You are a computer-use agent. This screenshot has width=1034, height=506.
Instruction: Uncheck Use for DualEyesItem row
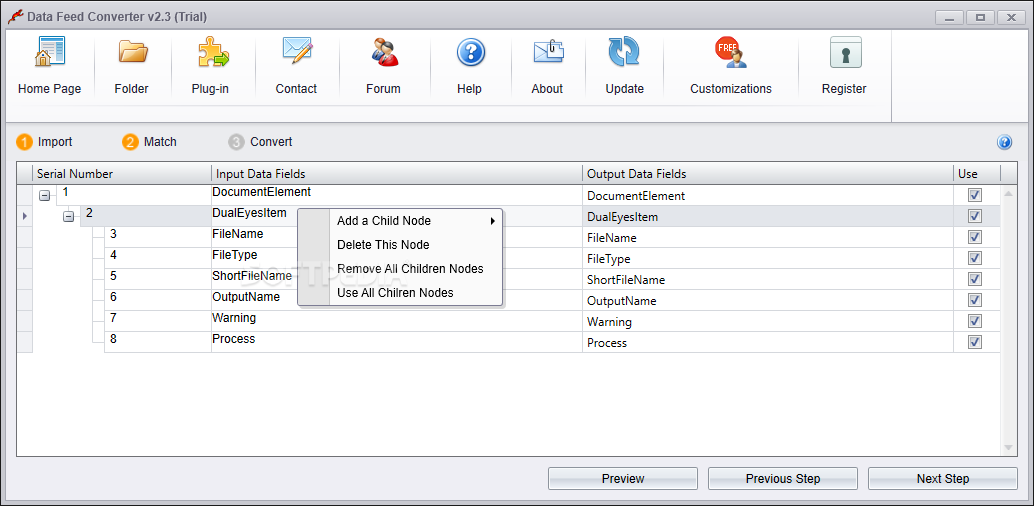(x=975, y=216)
